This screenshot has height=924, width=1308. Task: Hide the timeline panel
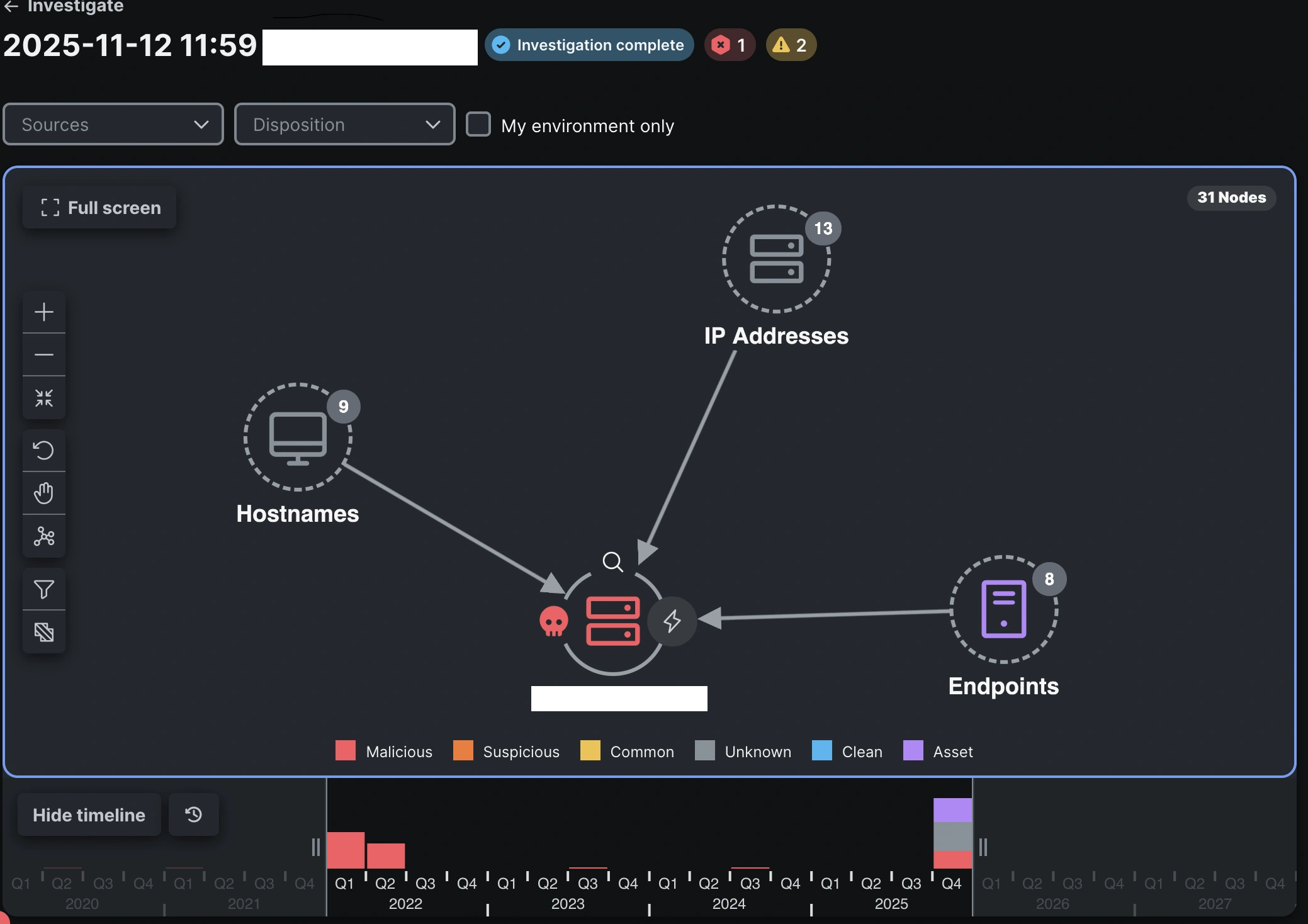88,814
